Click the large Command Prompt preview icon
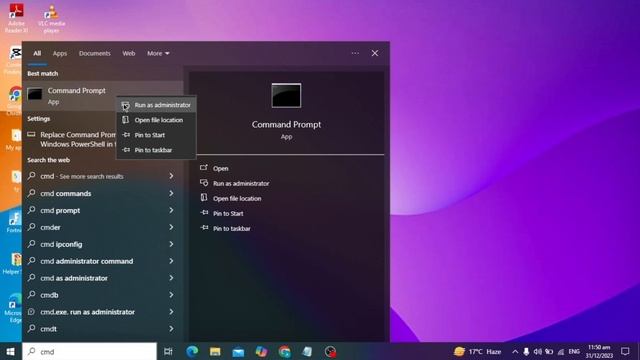Viewport: 640px width, 360px height. [287, 96]
